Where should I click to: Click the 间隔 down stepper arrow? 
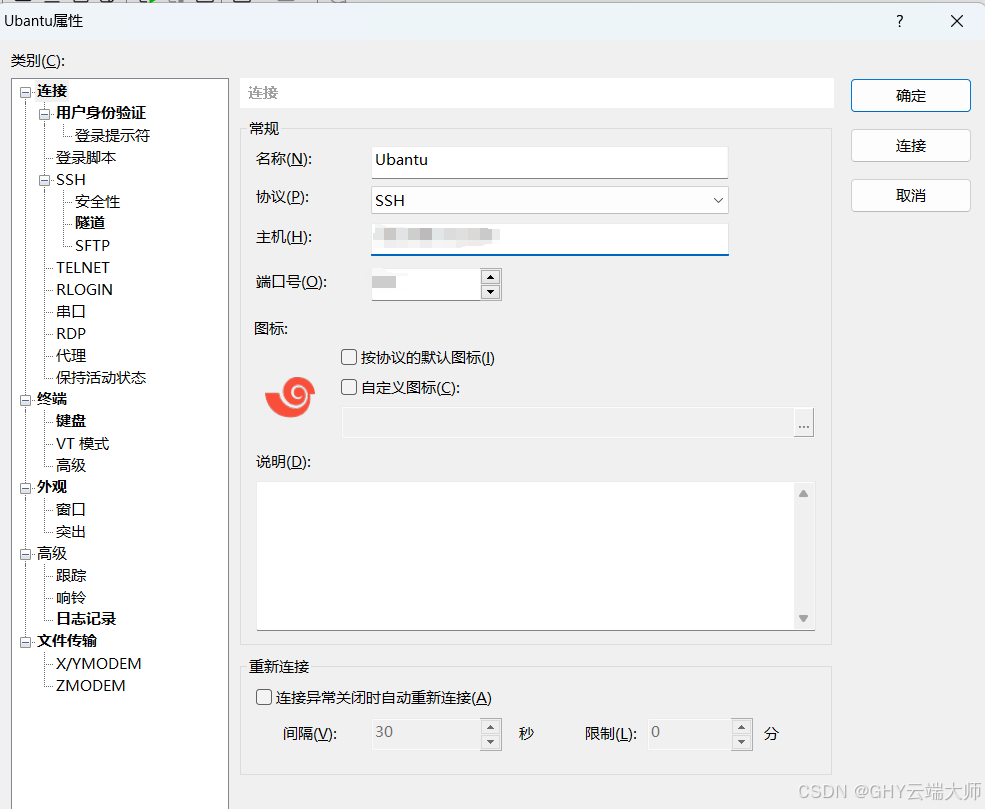coord(491,742)
